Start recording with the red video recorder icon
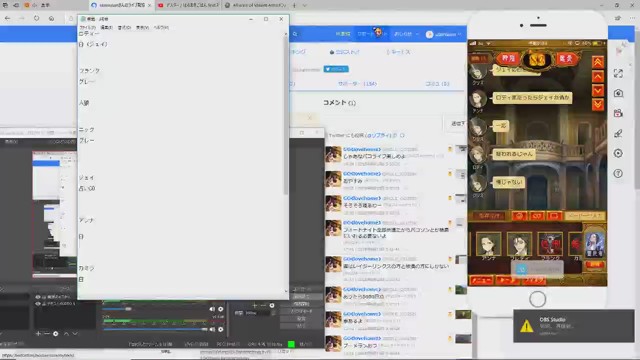Screen dimensions: 640x360 click(618, 113)
